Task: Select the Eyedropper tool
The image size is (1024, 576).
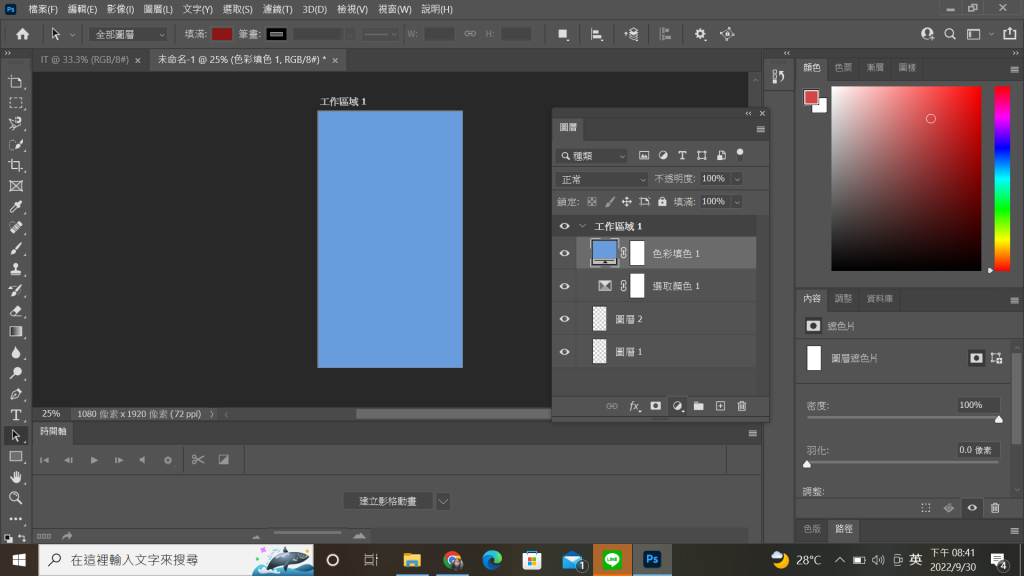Action: [16, 207]
